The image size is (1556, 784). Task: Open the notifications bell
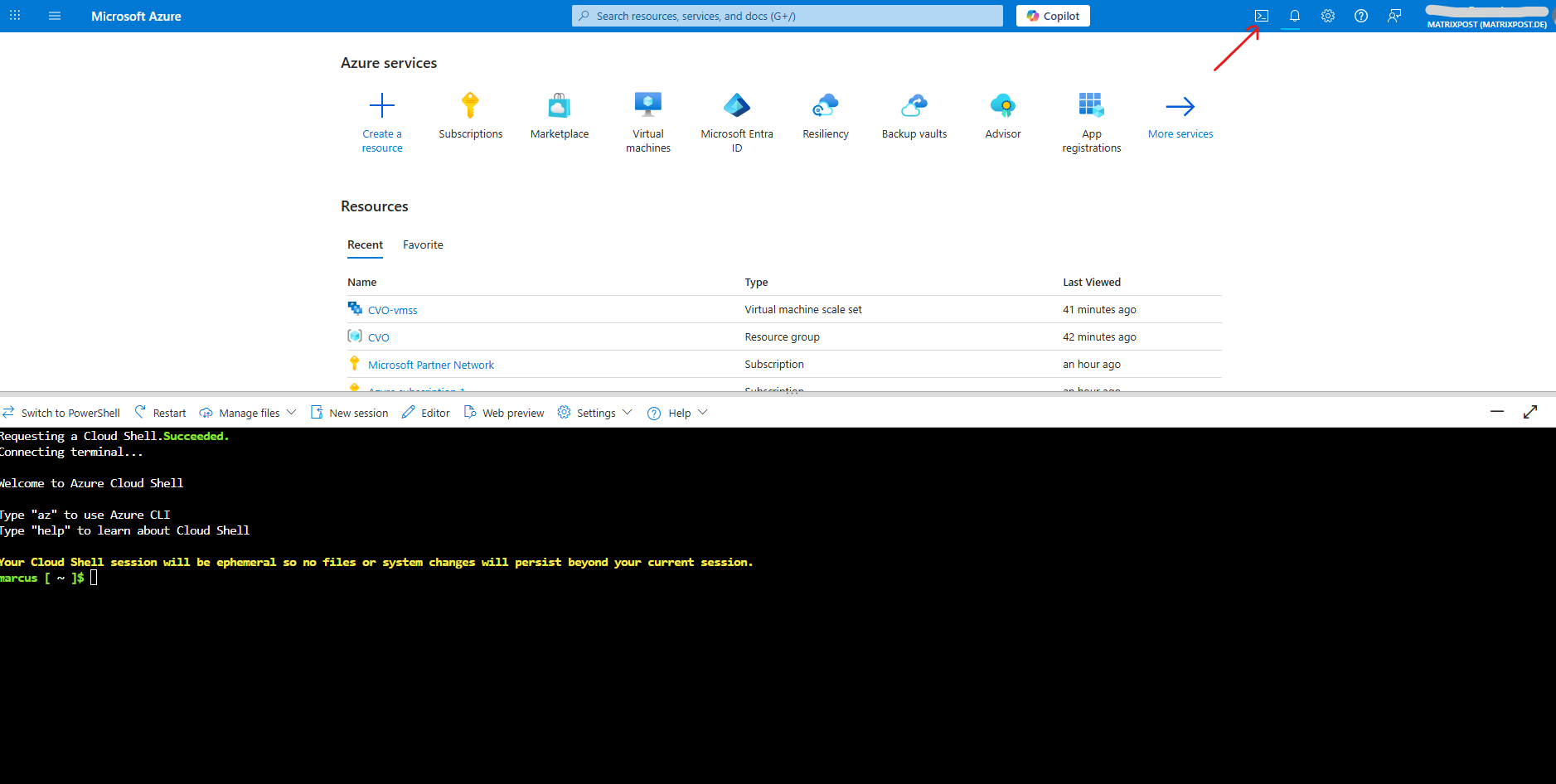click(x=1295, y=16)
